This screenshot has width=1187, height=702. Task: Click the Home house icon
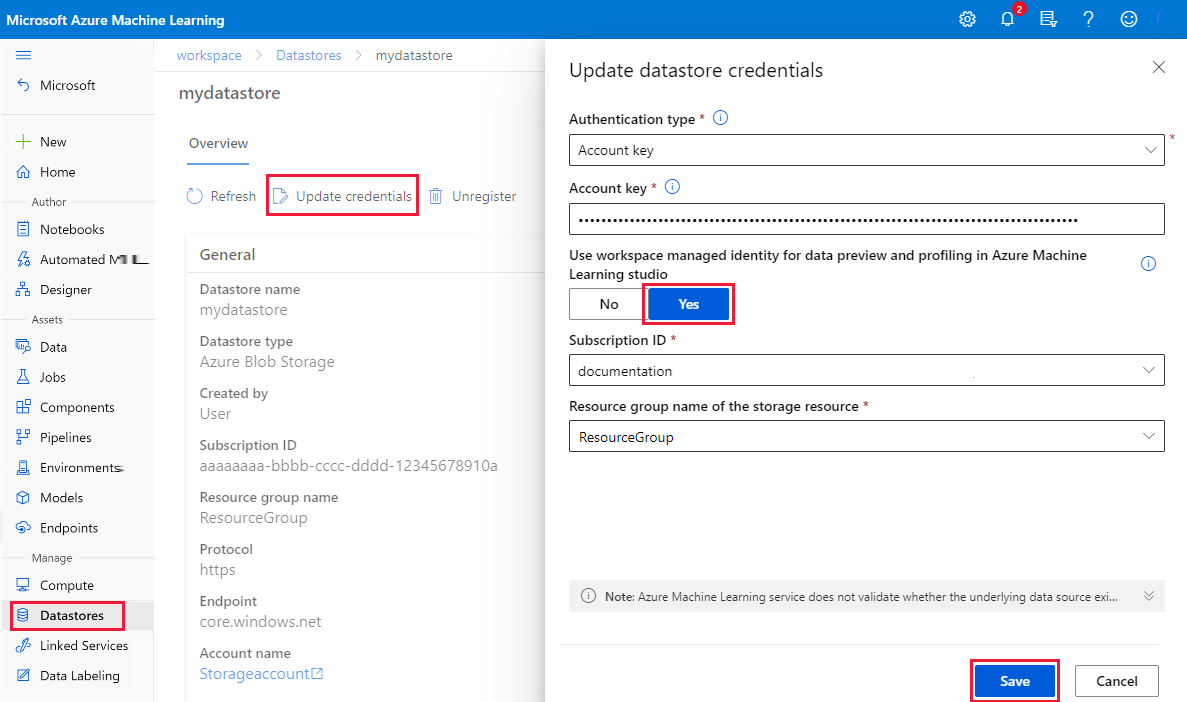point(23,172)
